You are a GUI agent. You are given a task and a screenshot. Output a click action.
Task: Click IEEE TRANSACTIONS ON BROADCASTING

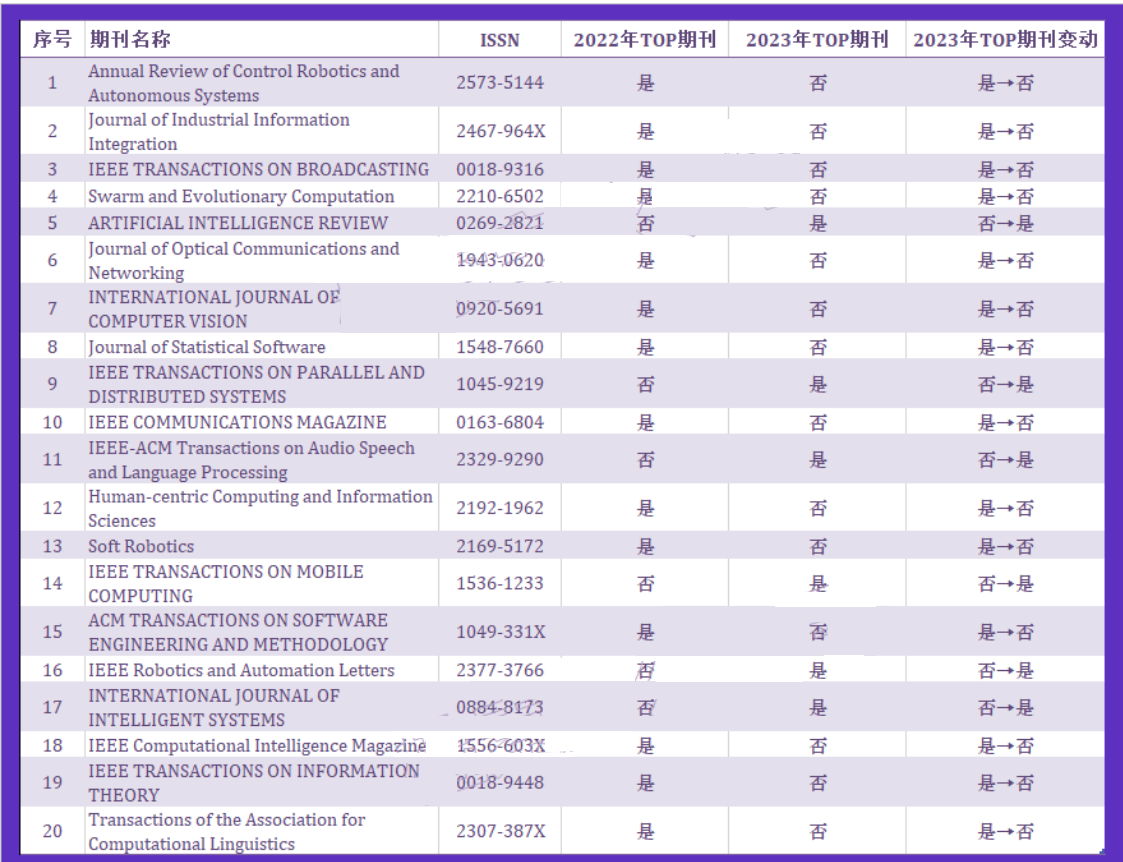click(x=259, y=170)
